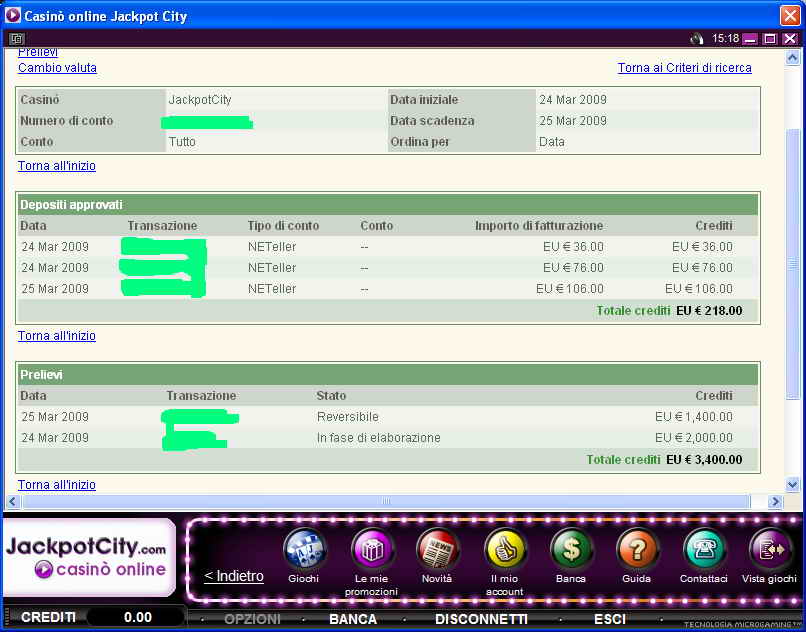Click the Stato column header in Prelievi
Viewport: 806px width, 632px height.
[x=331, y=396]
